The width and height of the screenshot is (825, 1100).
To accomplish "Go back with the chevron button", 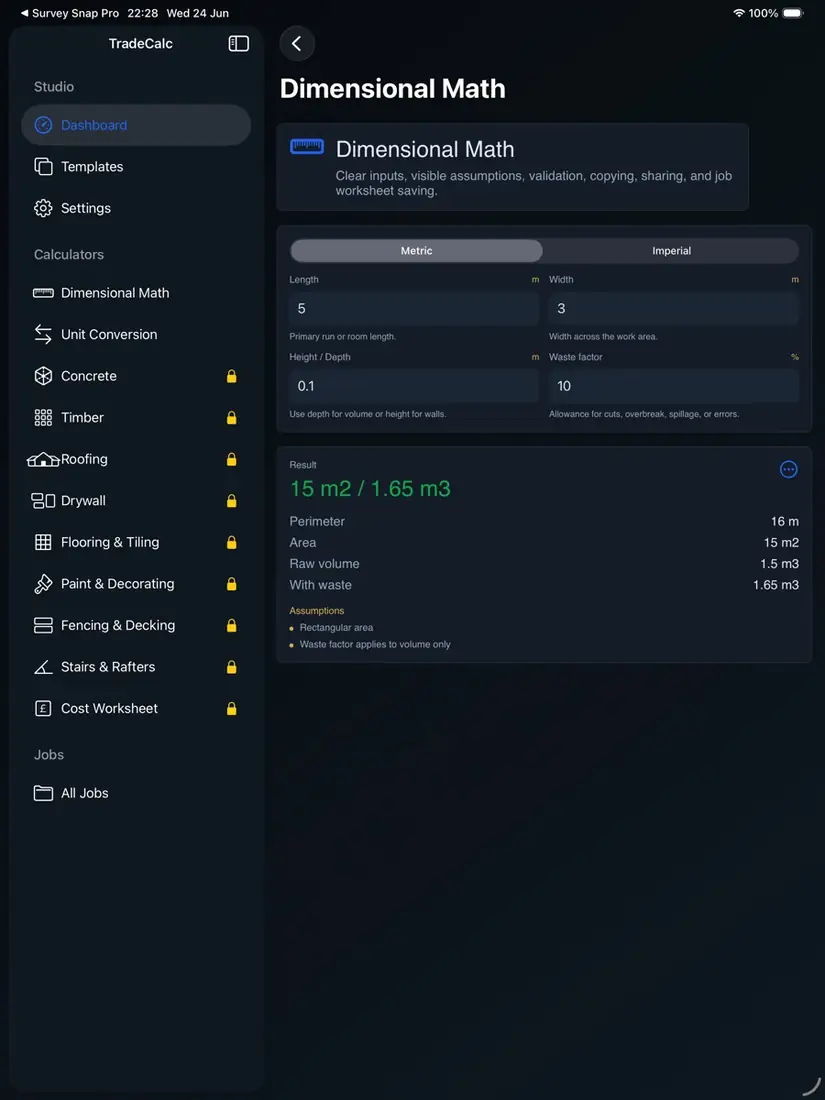I will [x=297, y=43].
